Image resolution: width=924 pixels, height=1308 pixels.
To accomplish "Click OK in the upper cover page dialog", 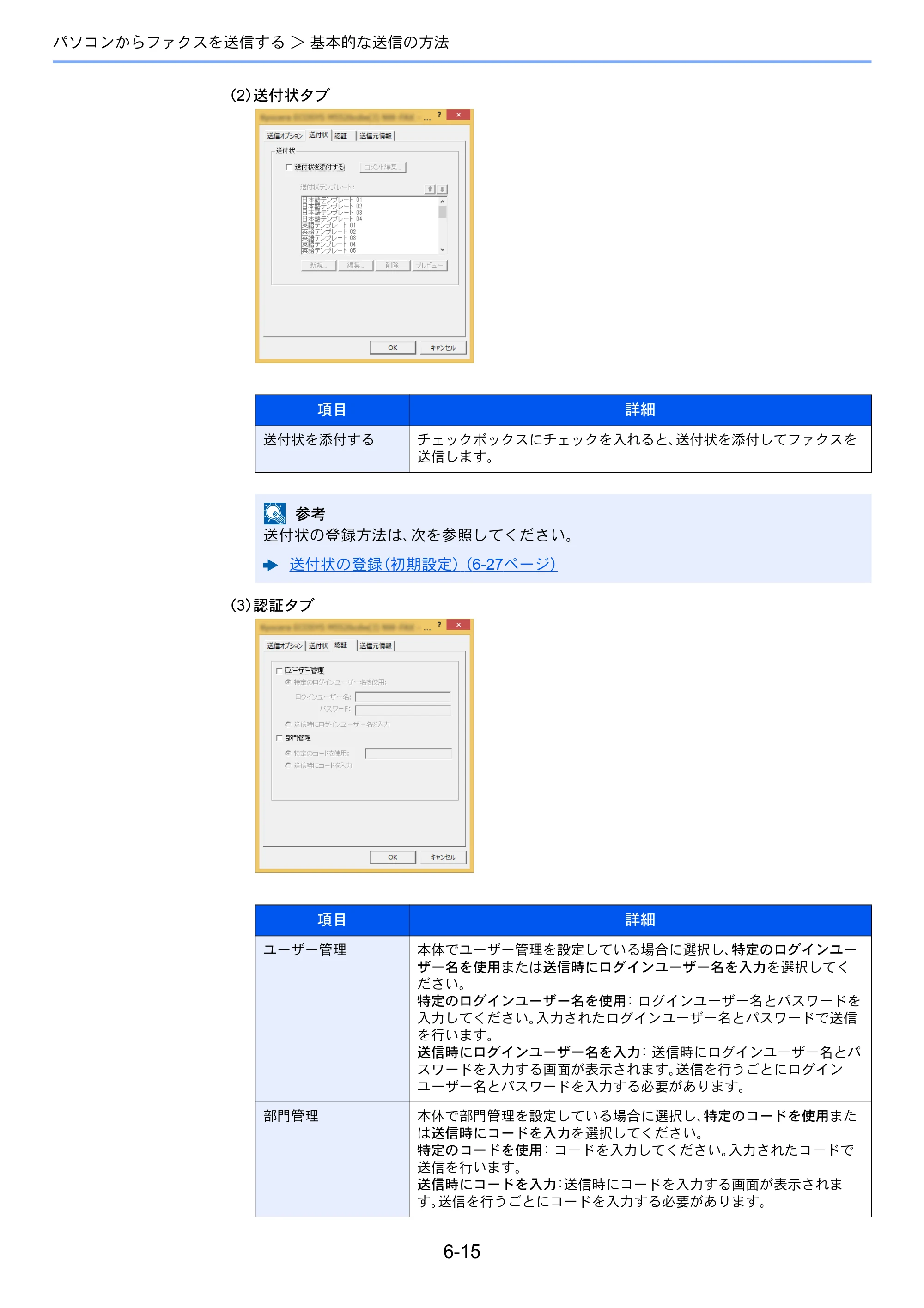I will tap(393, 347).
